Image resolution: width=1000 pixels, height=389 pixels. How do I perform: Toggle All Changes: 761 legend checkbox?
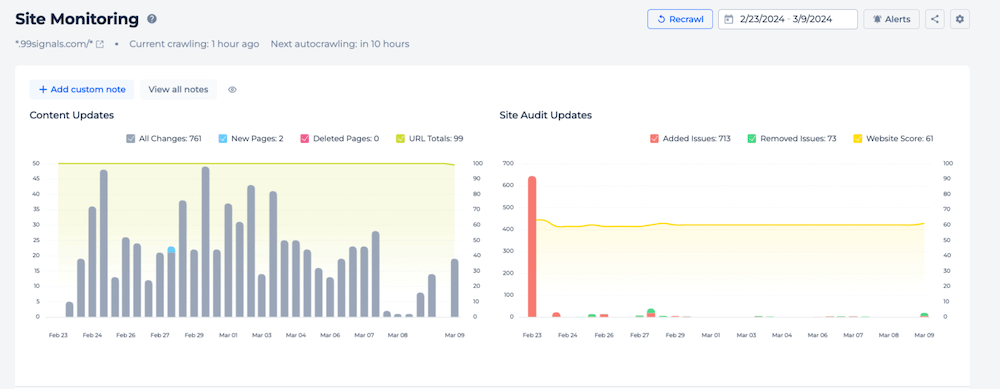coord(131,138)
